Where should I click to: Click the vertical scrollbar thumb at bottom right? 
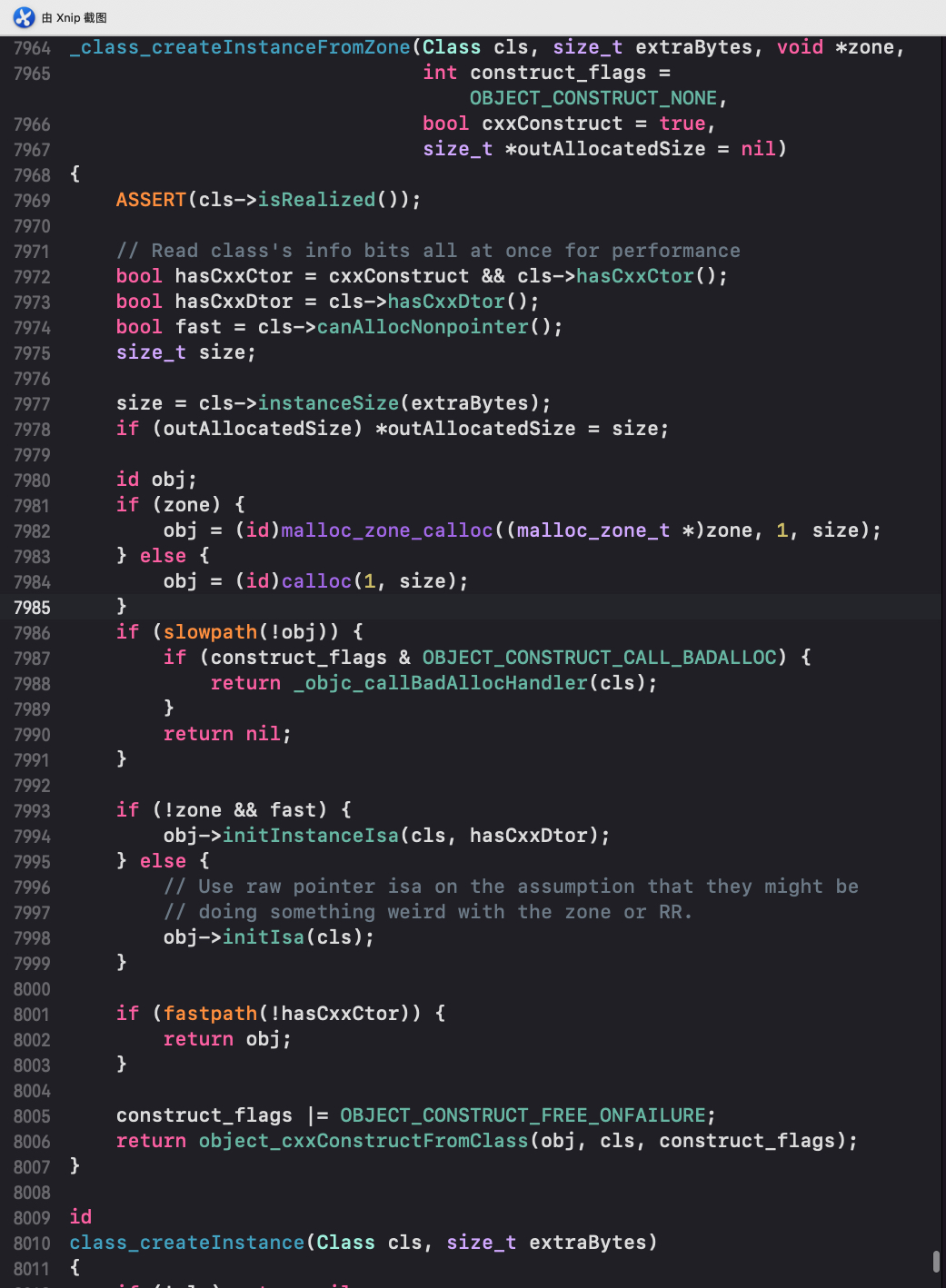pyautogui.click(x=936, y=1262)
